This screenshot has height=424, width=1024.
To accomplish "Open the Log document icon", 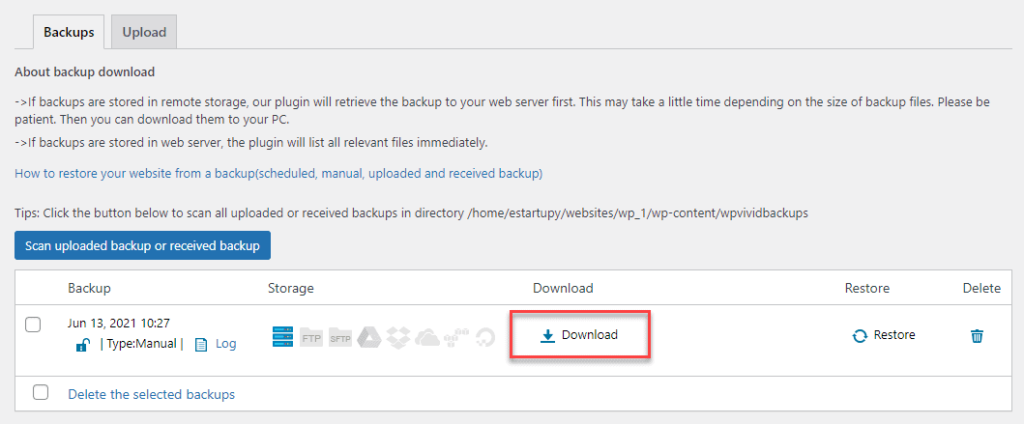I will coord(201,344).
